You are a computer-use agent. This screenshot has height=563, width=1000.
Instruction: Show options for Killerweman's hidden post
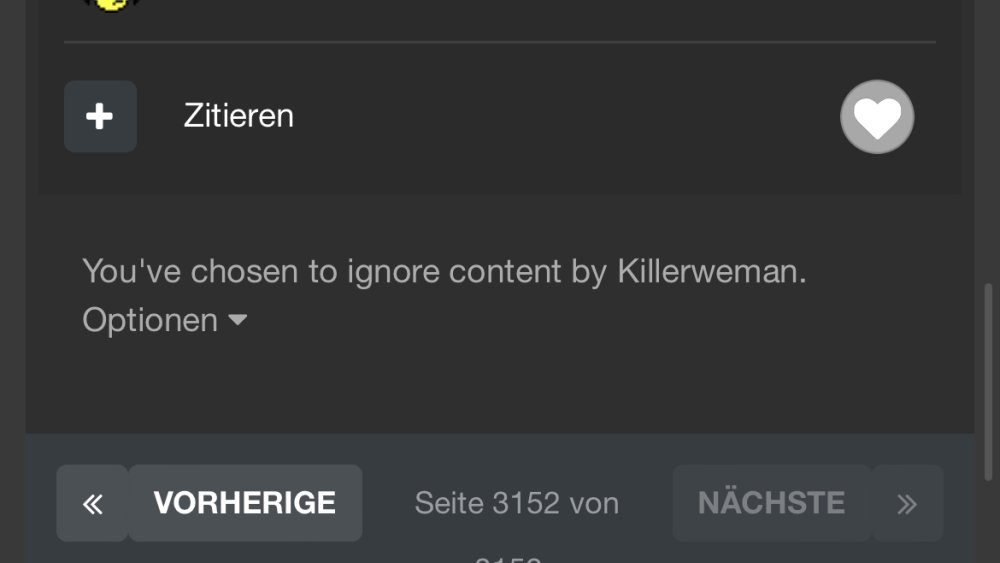(165, 319)
